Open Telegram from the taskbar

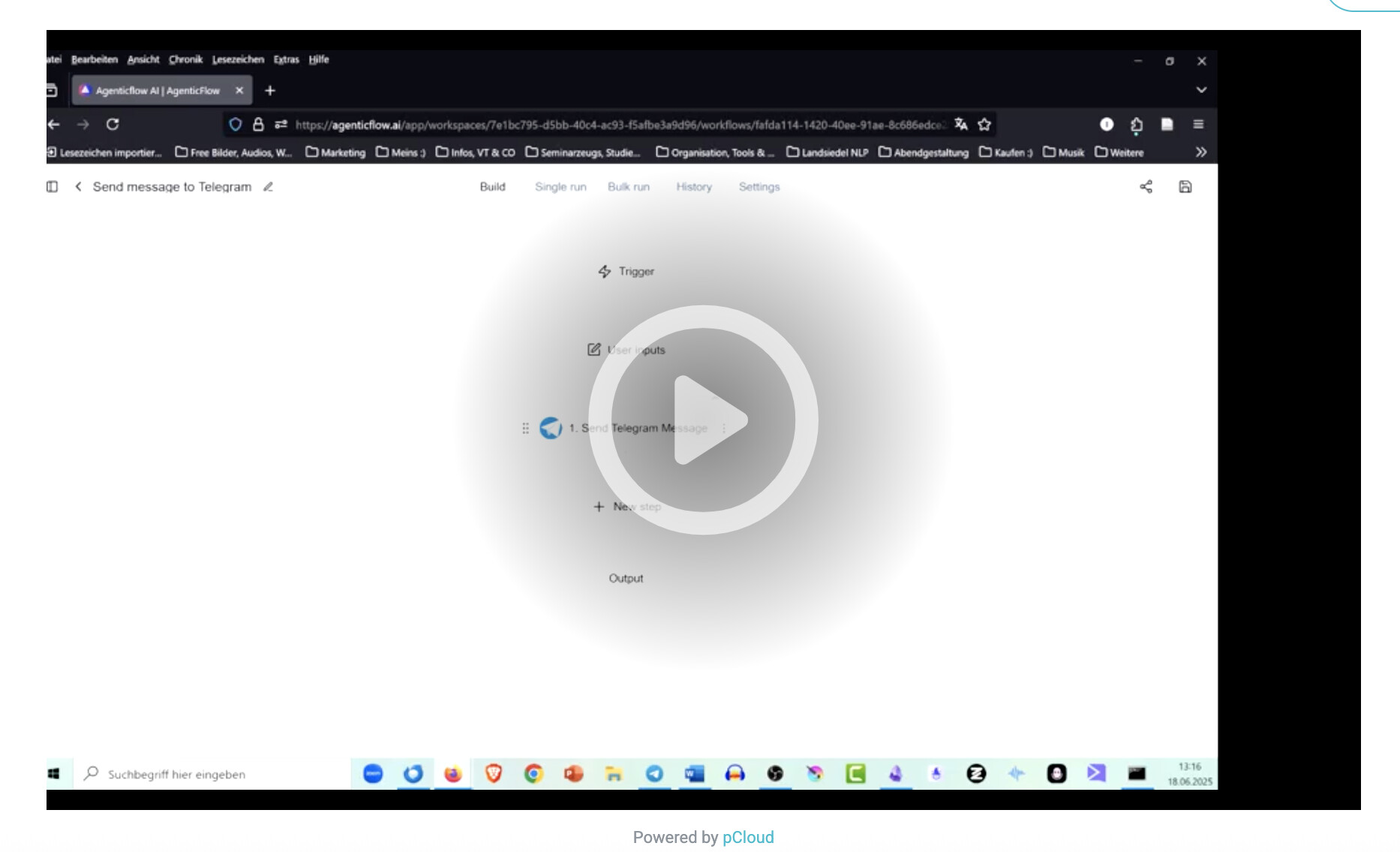654,774
